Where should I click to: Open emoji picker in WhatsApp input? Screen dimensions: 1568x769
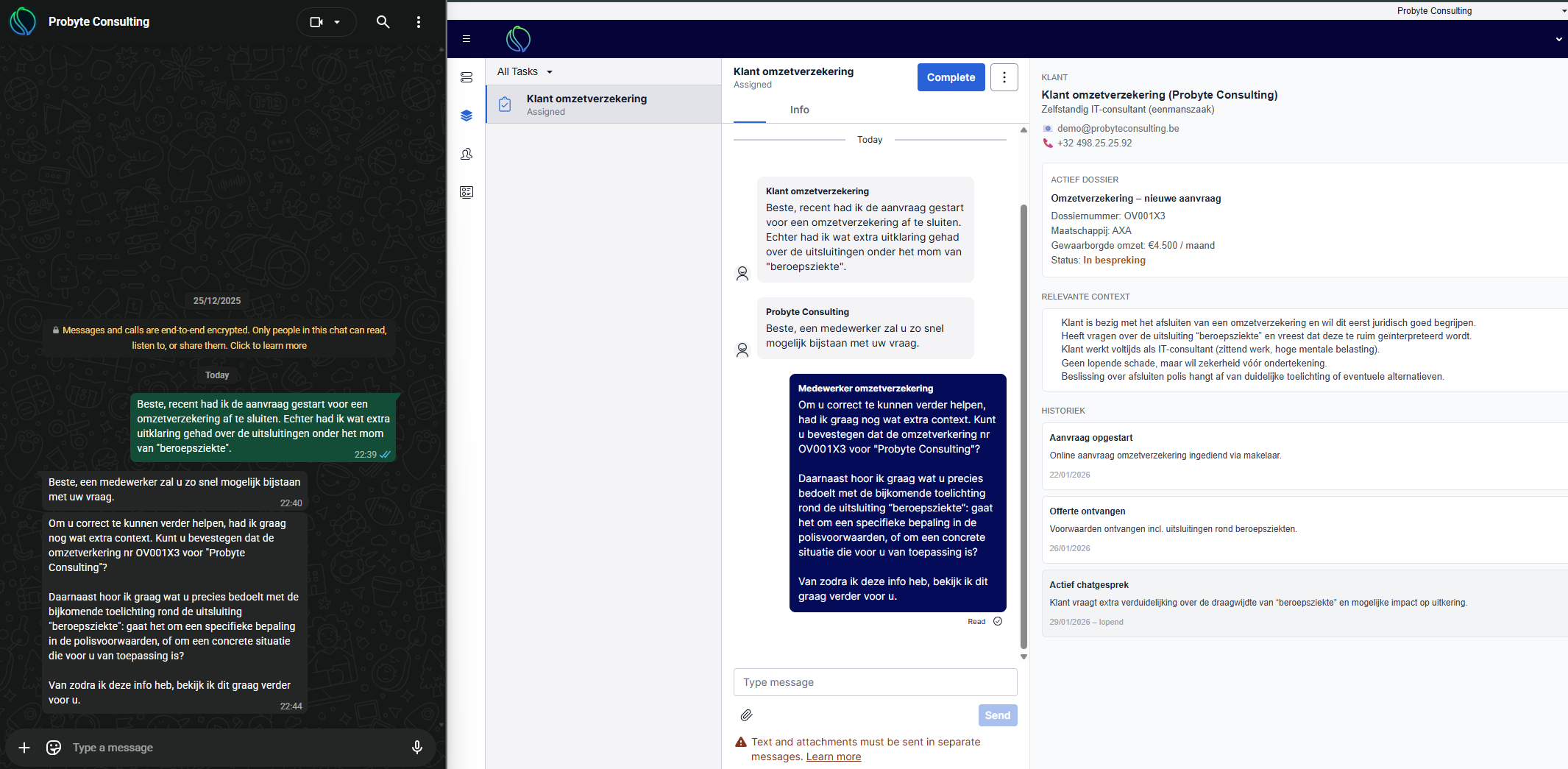(54, 748)
